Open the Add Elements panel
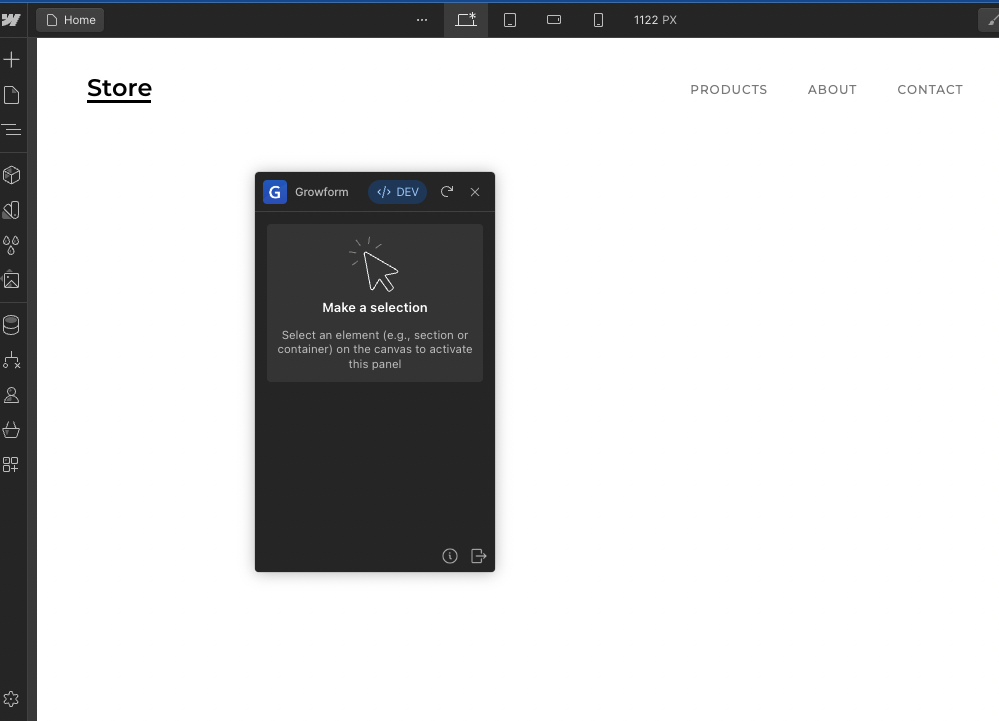This screenshot has width=999, height=721. point(12,59)
